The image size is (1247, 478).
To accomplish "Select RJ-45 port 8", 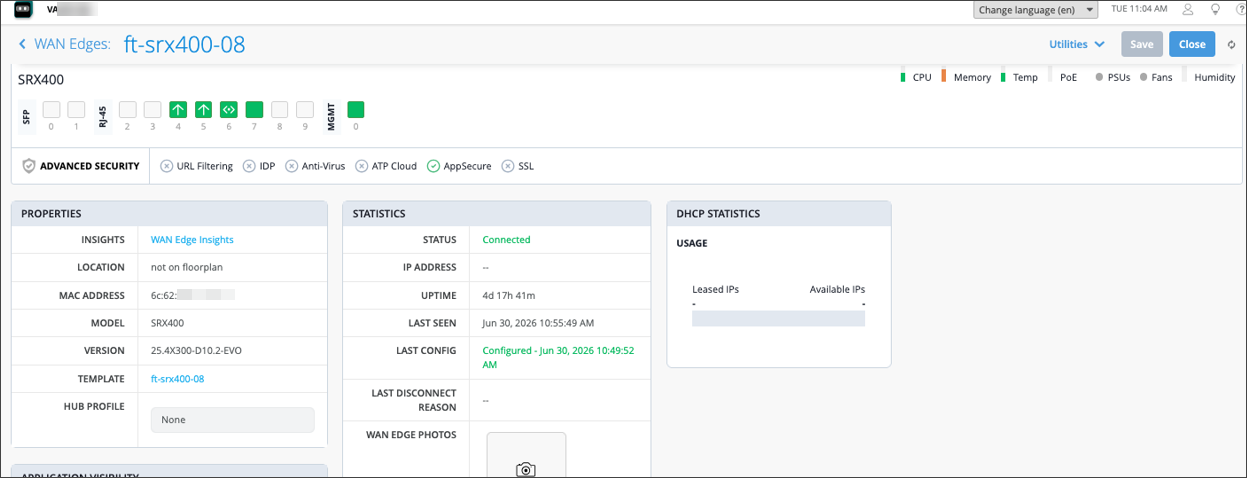I will 279,109.
